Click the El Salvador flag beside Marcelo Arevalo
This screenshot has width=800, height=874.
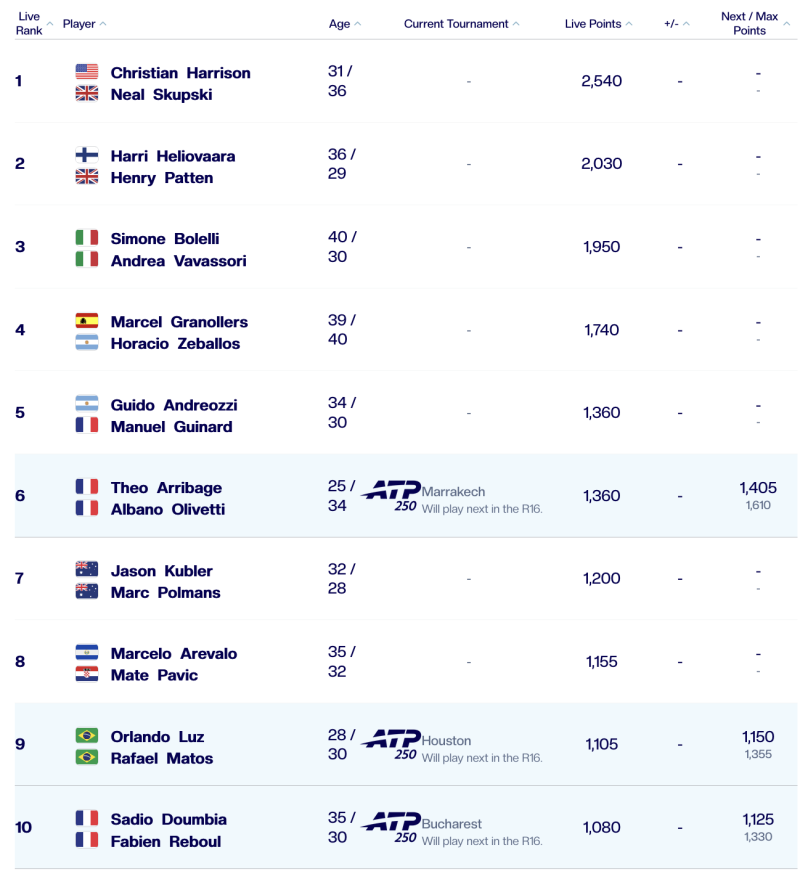click(87, 653)
